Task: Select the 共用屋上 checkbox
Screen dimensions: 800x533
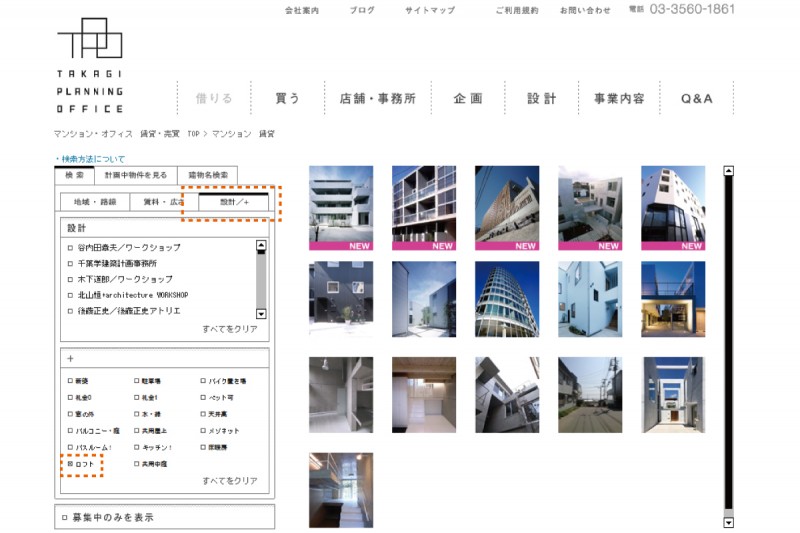Action: pos(137,430)
